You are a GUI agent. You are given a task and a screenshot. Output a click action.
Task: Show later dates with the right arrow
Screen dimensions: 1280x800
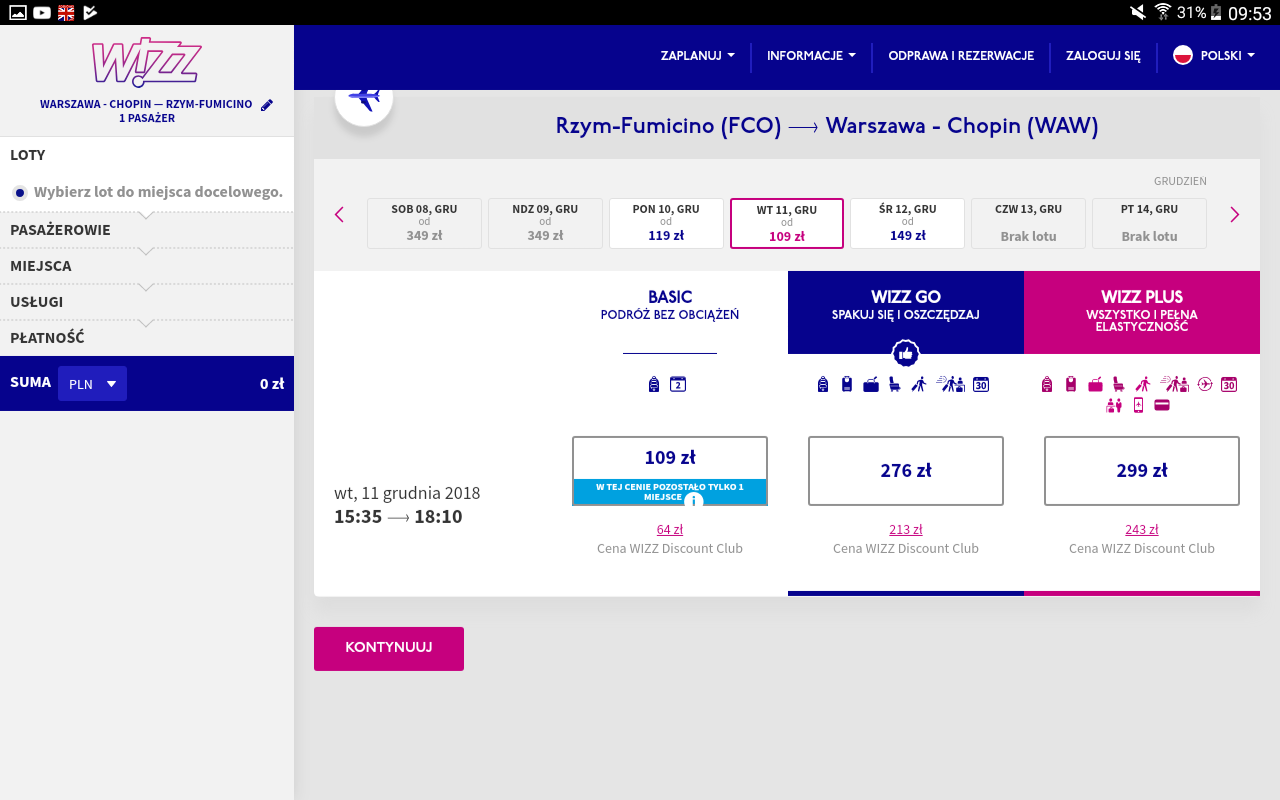(x=1235, y=214)
